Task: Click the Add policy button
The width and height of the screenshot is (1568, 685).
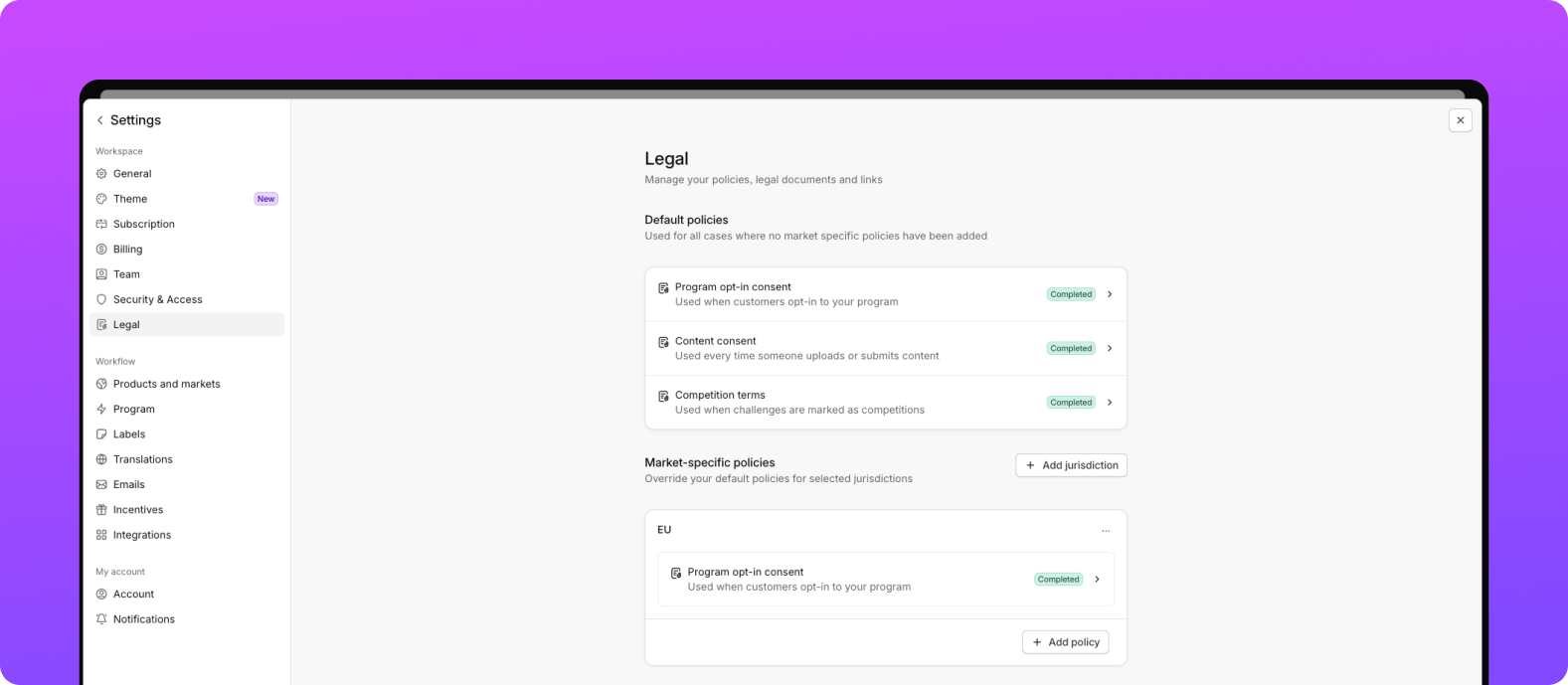Action: 1065,642
